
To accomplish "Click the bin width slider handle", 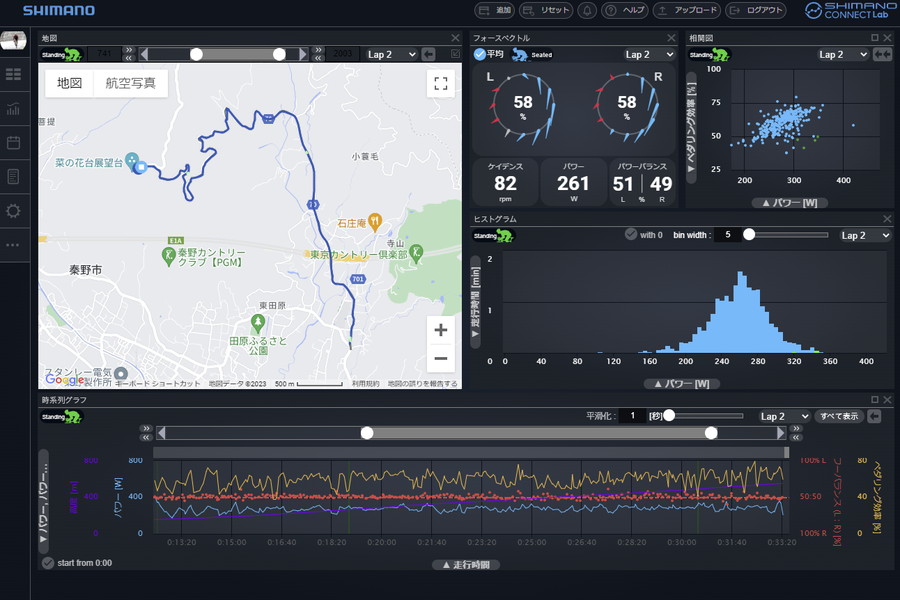I will 748,235.
